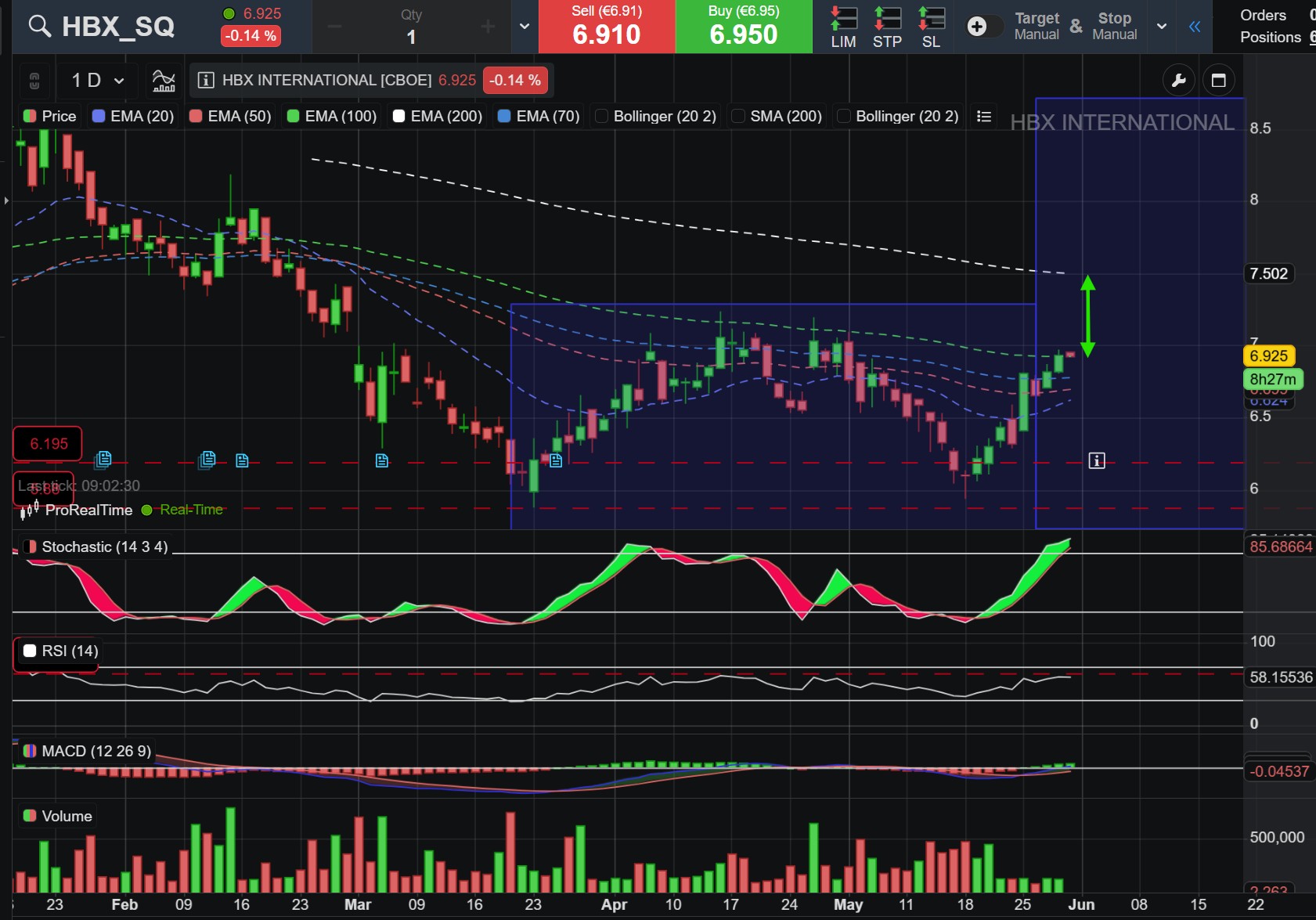Click the EMA (20) blue color swatch
The height and width of the screenshot is (920, 1316).
point(99,116)
